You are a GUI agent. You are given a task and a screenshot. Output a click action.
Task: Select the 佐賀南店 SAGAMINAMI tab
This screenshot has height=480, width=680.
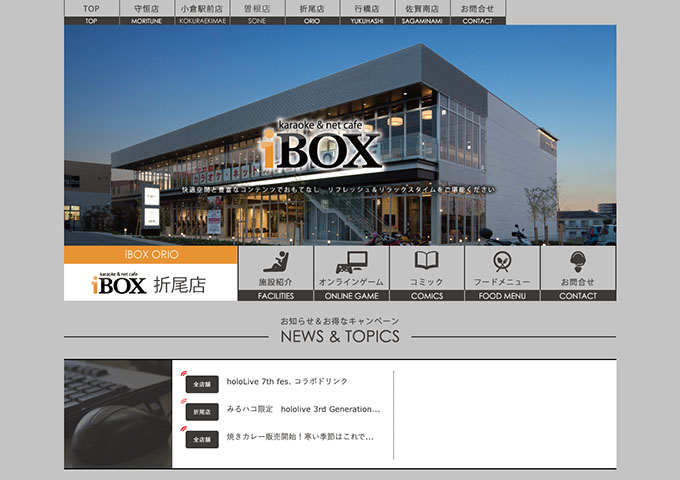click(x=422, y=12)
